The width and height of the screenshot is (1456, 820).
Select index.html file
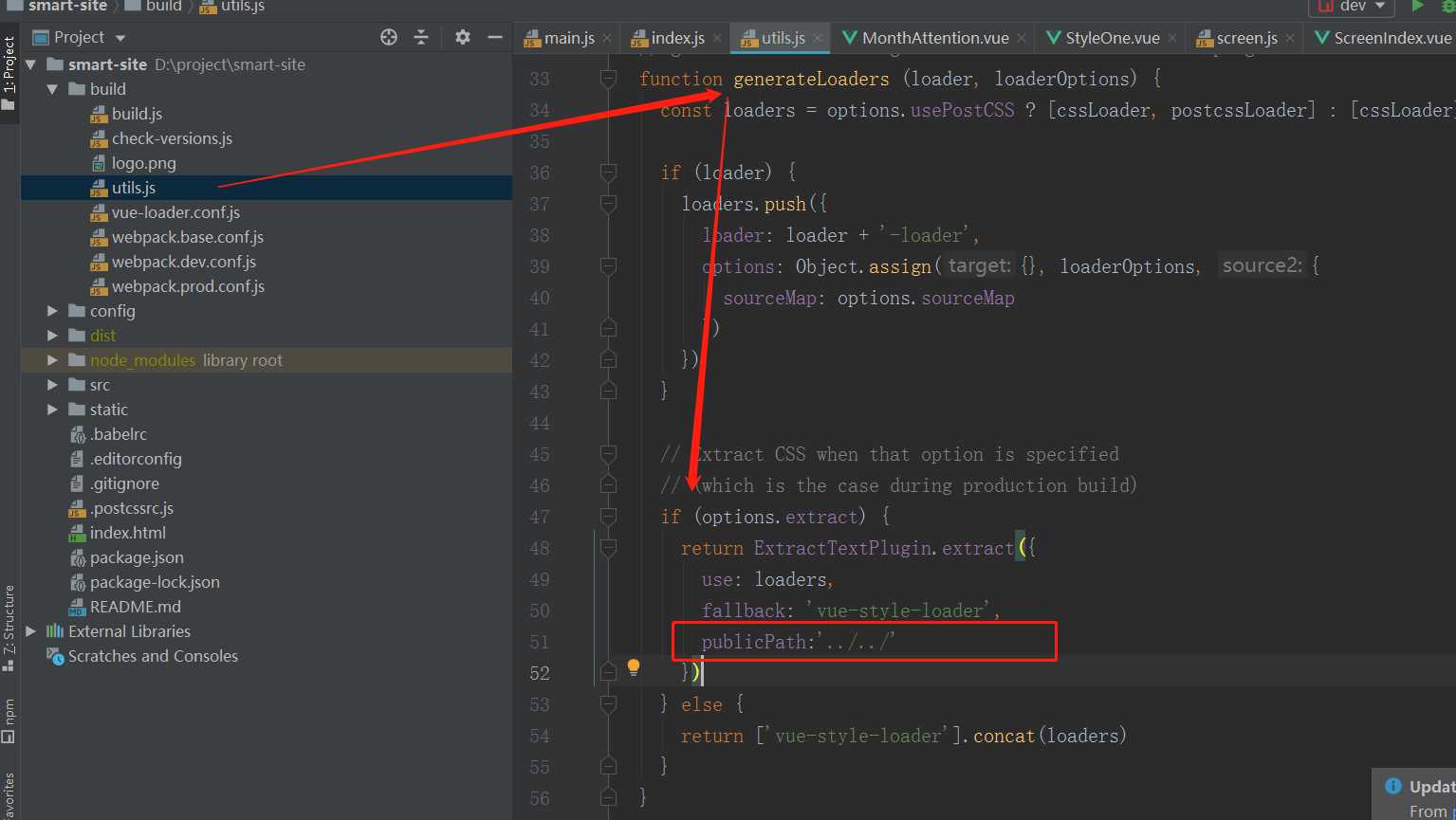pos(127,533)
